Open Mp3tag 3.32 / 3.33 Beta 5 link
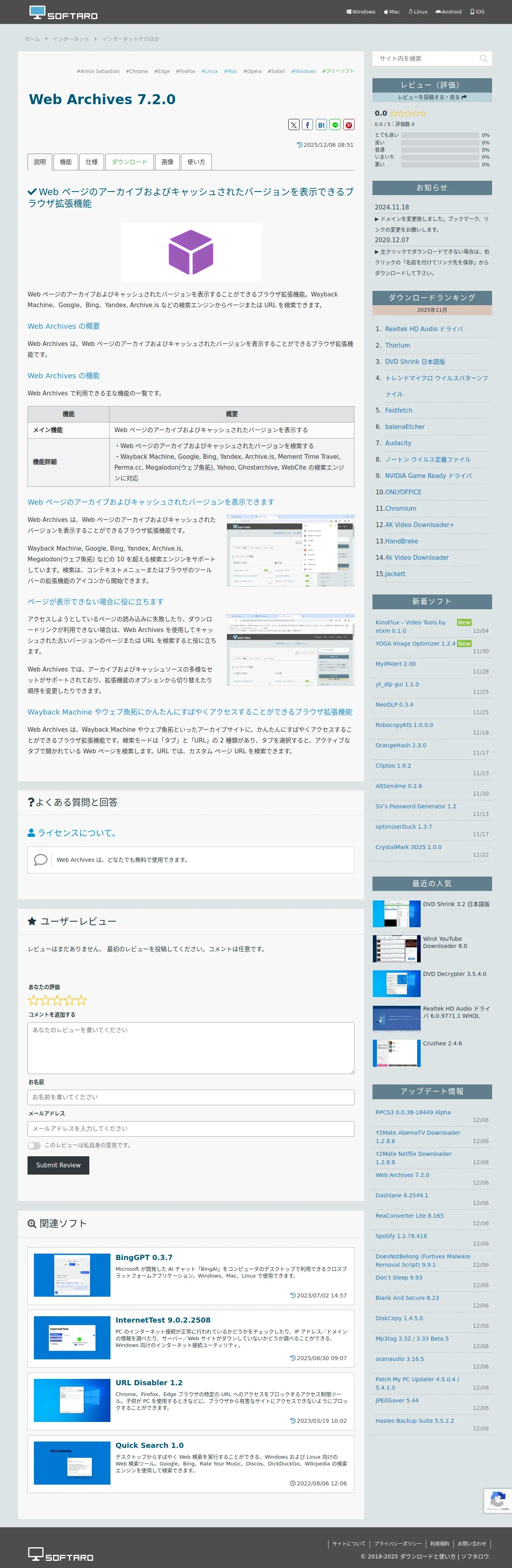The image size is (512, 1568). pos(412,1339)
